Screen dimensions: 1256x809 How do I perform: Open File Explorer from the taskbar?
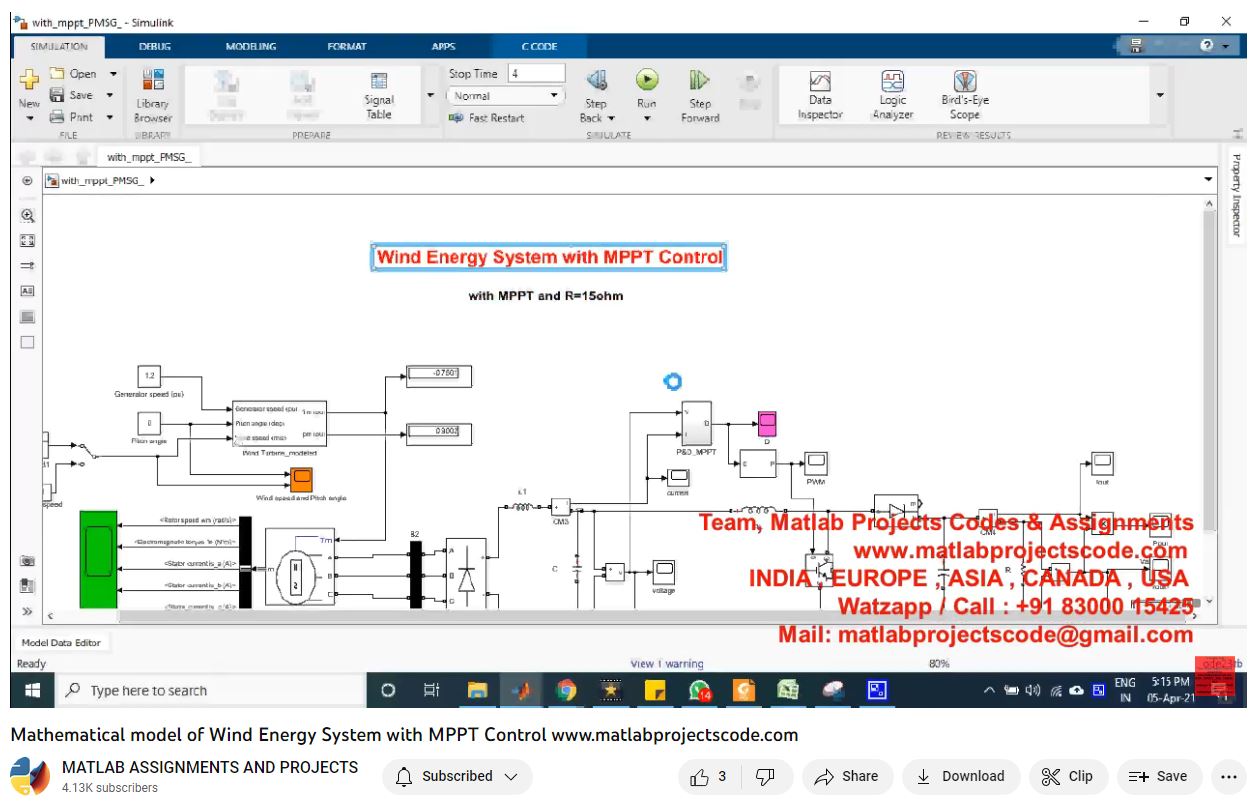pyautogui.click(x=477, y=690)
